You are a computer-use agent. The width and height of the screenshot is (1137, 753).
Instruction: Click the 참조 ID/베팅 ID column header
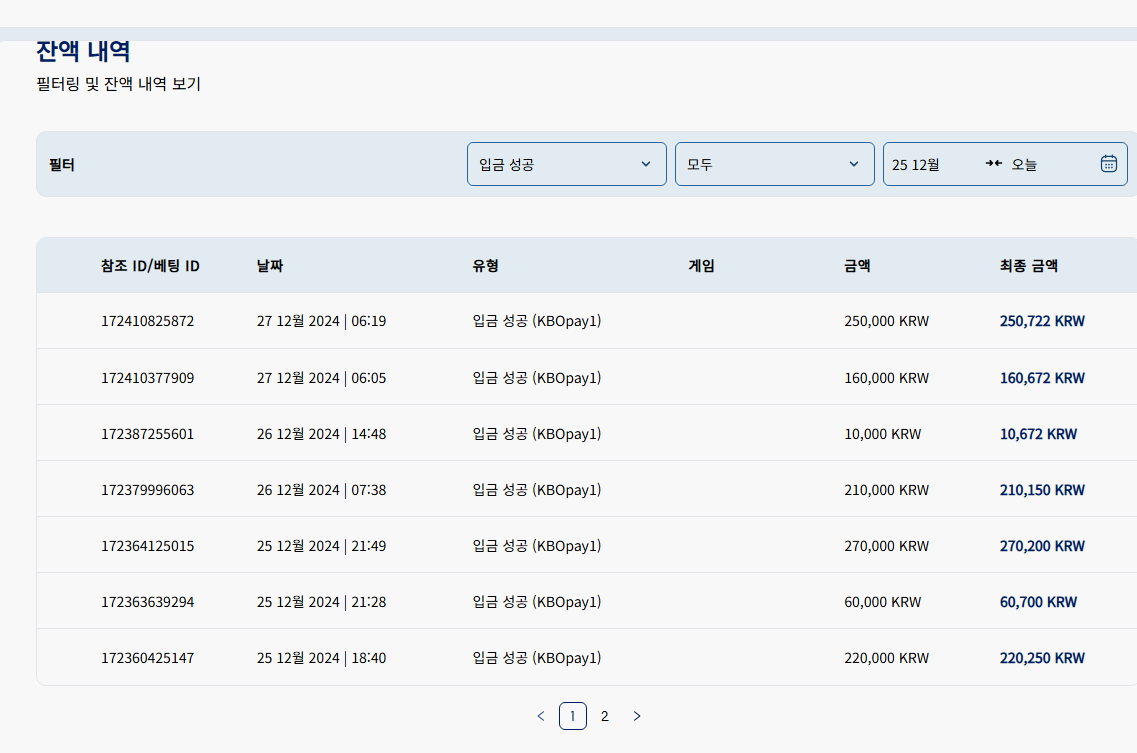coord(150,266)
